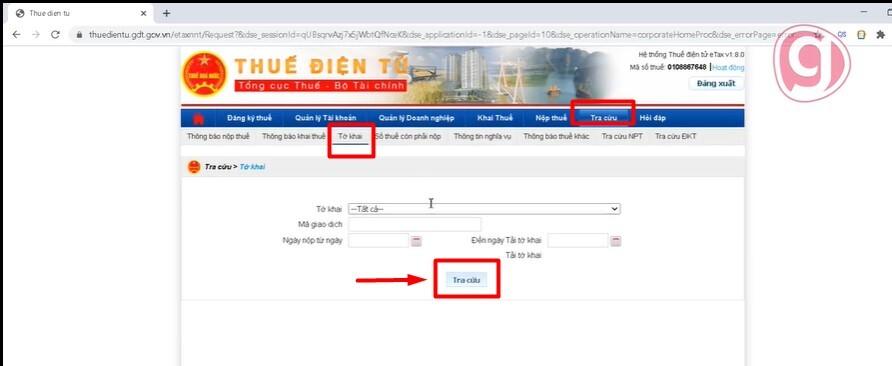Open the Nộp thuế menu
This screenshot has height=366, width=892.
pos(551,118)
